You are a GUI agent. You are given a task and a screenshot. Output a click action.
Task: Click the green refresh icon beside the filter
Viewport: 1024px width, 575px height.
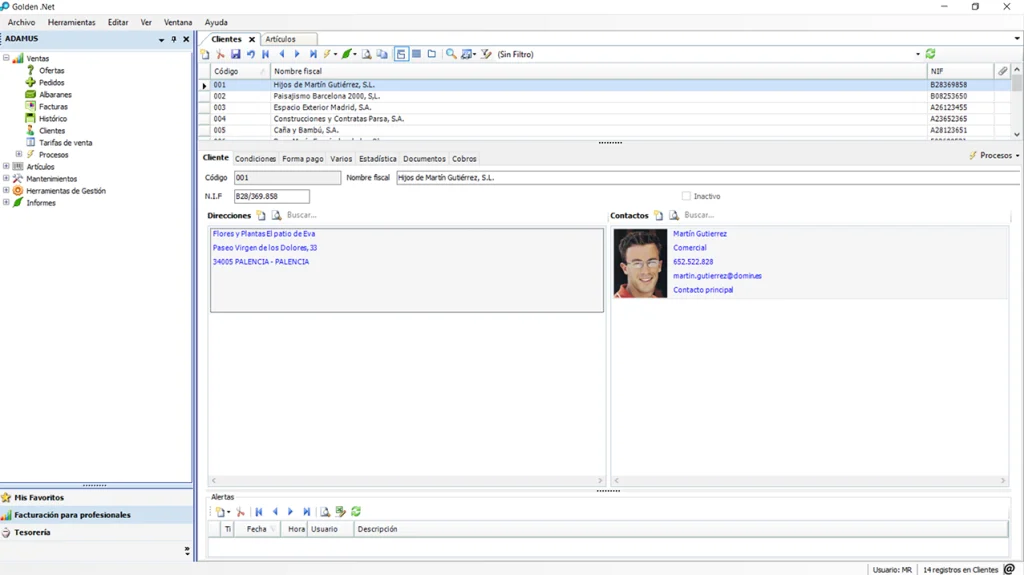931,54
